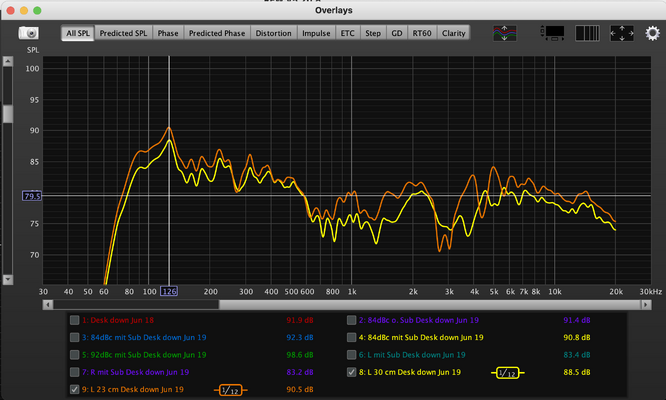The image size is (666, 400).
Task: Open the graph settings gear
Action: [x=652, y=33]
